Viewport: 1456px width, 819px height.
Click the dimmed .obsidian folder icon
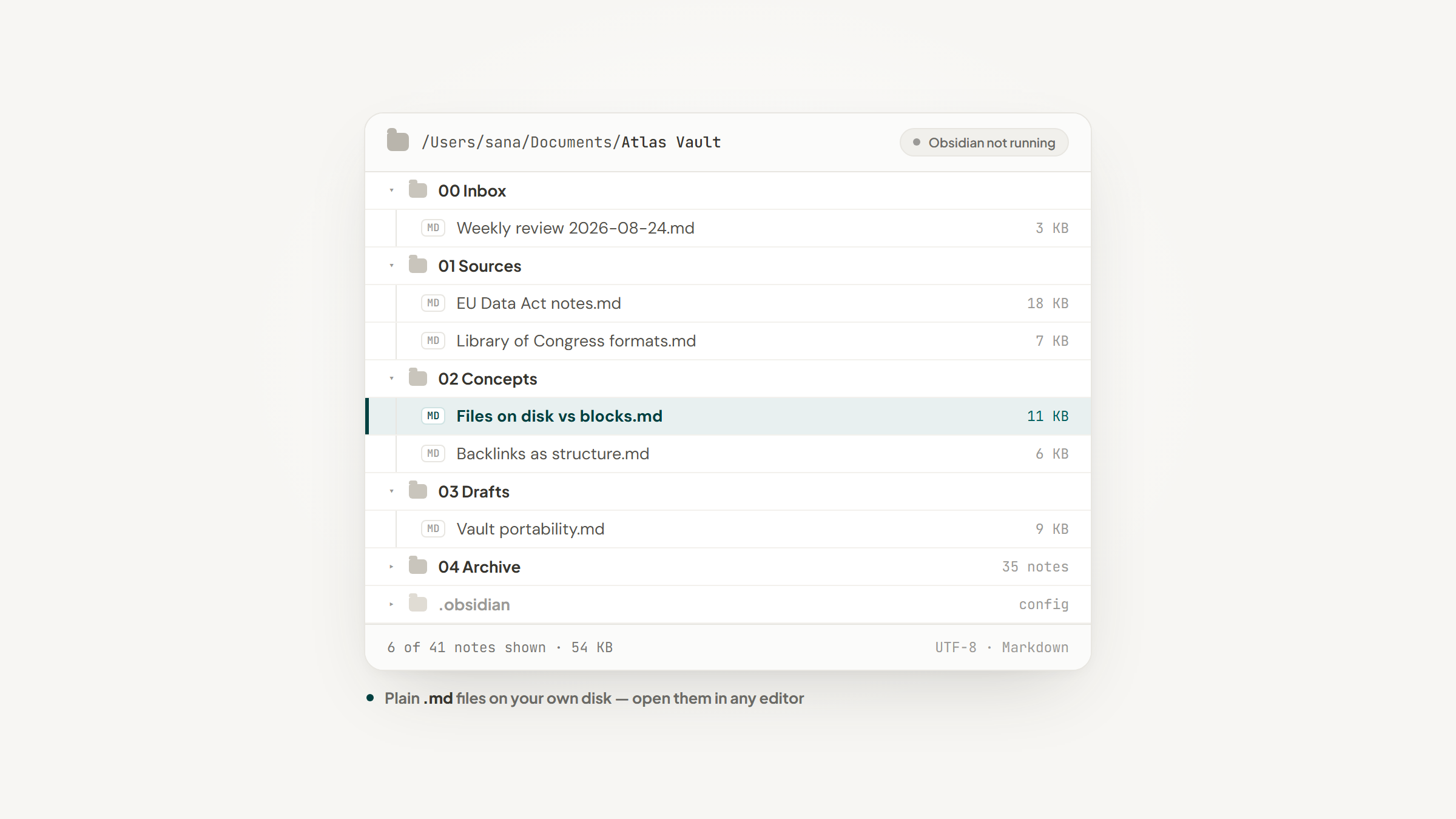[418, 603]
